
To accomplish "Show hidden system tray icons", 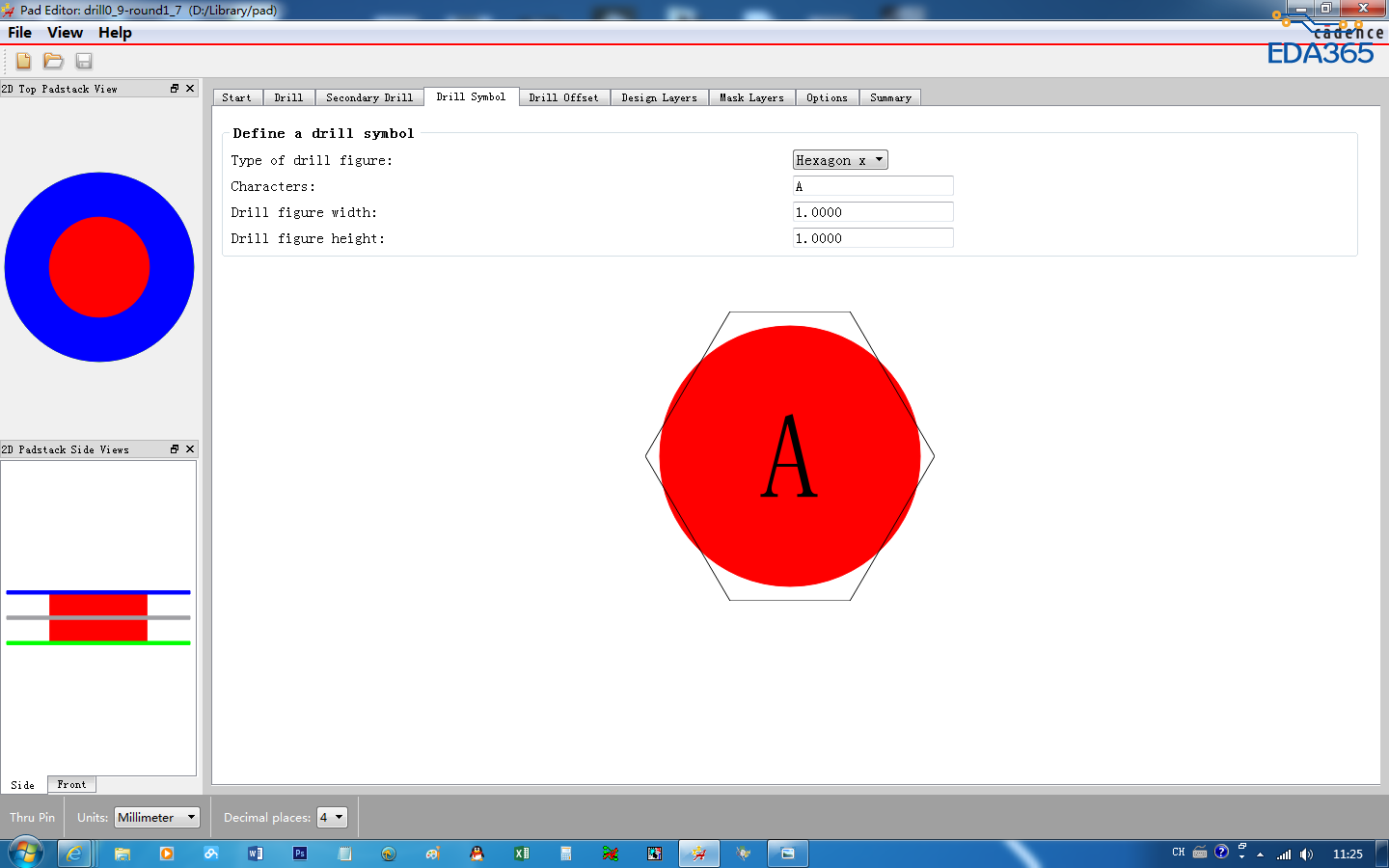I will click(1260, 854).
